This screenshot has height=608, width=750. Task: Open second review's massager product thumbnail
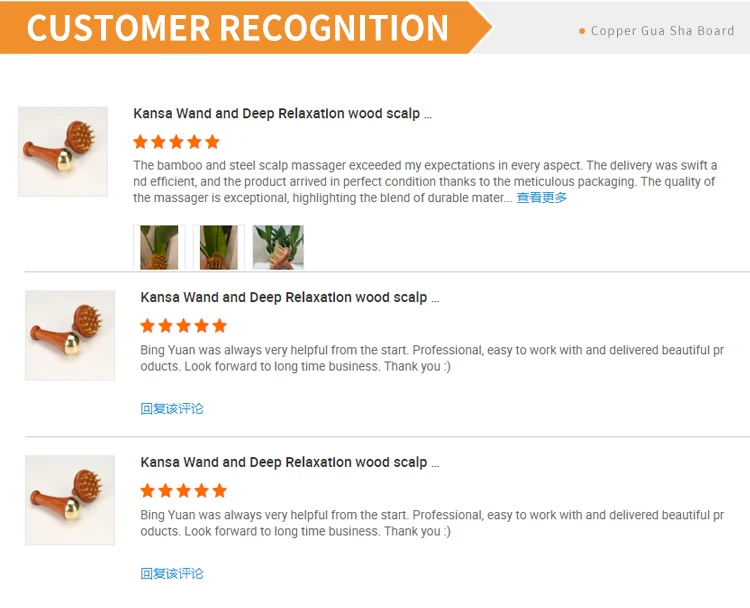click(x=70, y=335)
